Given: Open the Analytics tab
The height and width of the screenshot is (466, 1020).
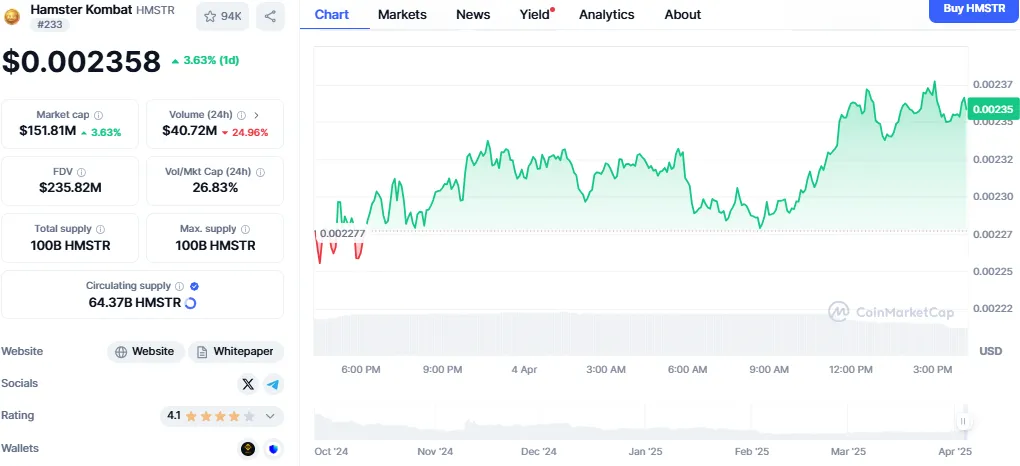Looking at the screenshot, I should point(606,15).
